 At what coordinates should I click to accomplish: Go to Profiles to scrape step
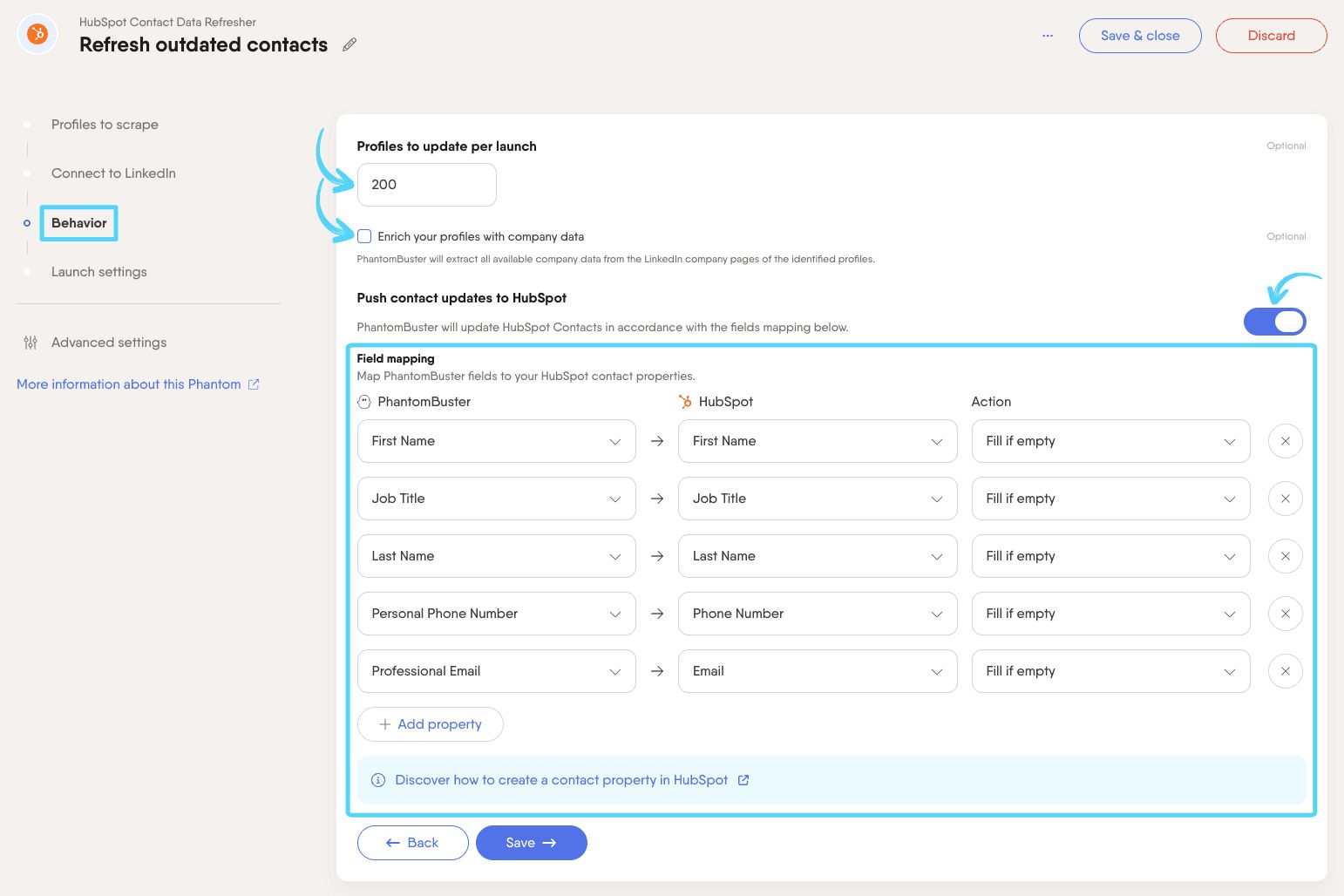[105, 125]
